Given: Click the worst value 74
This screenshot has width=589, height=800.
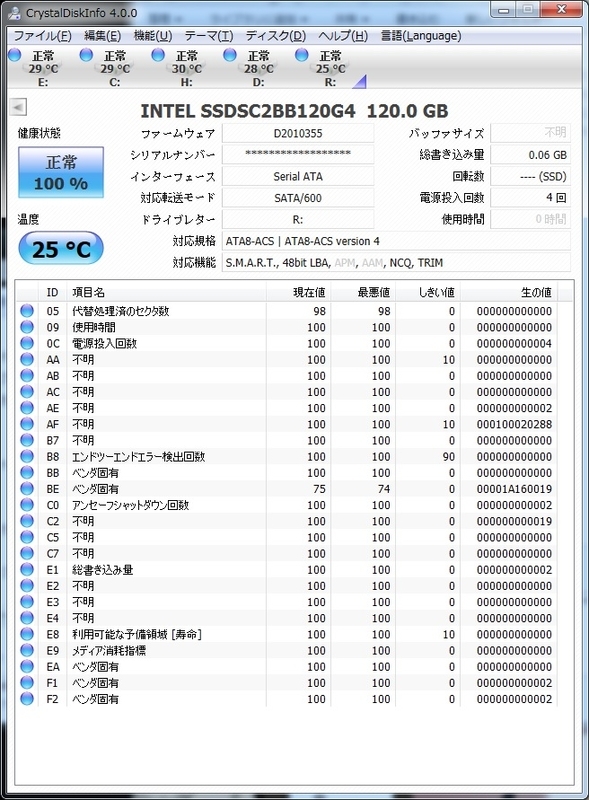Looking at the screenshot, I should (384, 489).
